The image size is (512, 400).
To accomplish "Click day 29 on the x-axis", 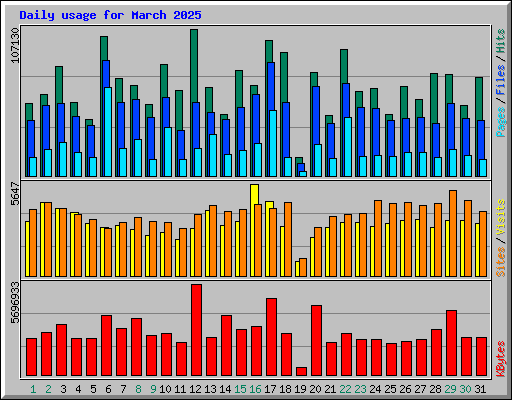I will coord(450,389).
